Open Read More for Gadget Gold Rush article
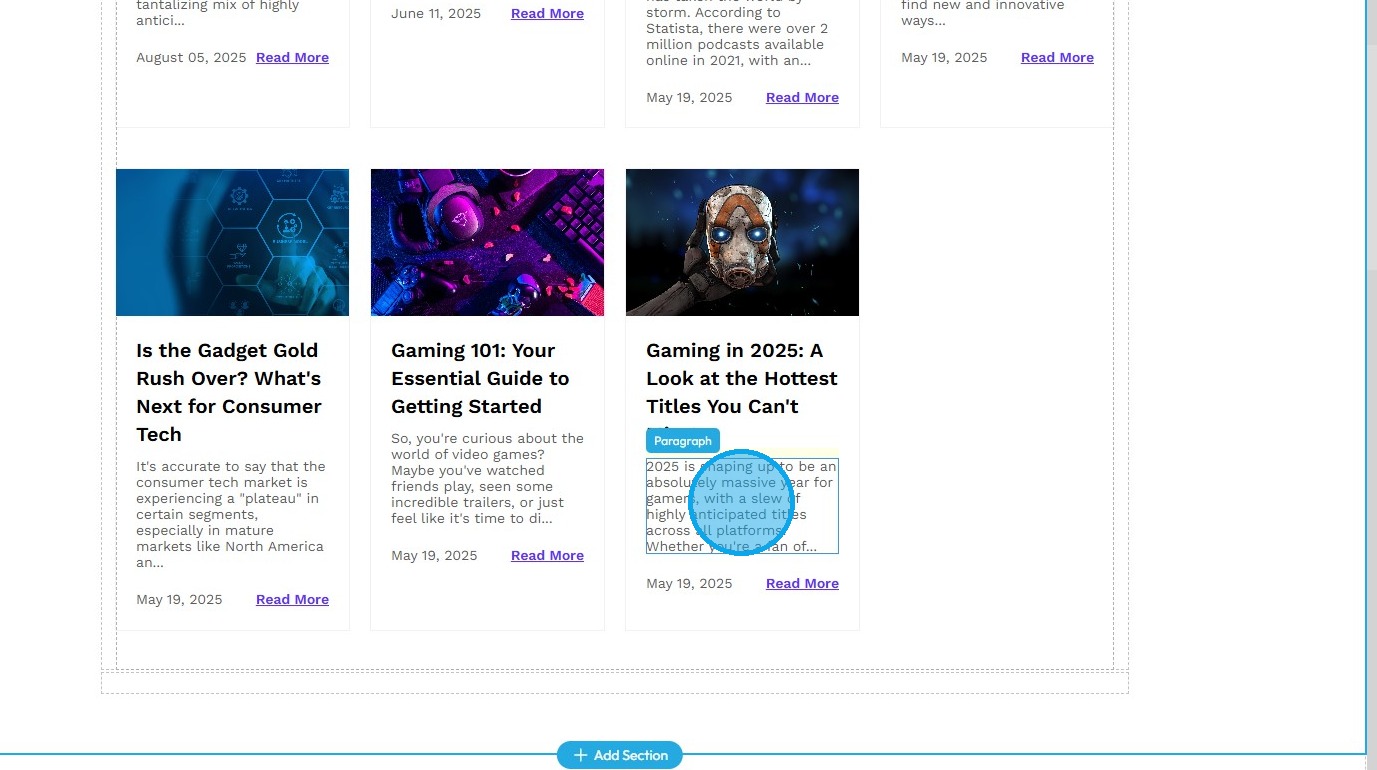 pyautogui.click(x=292, y=600)
